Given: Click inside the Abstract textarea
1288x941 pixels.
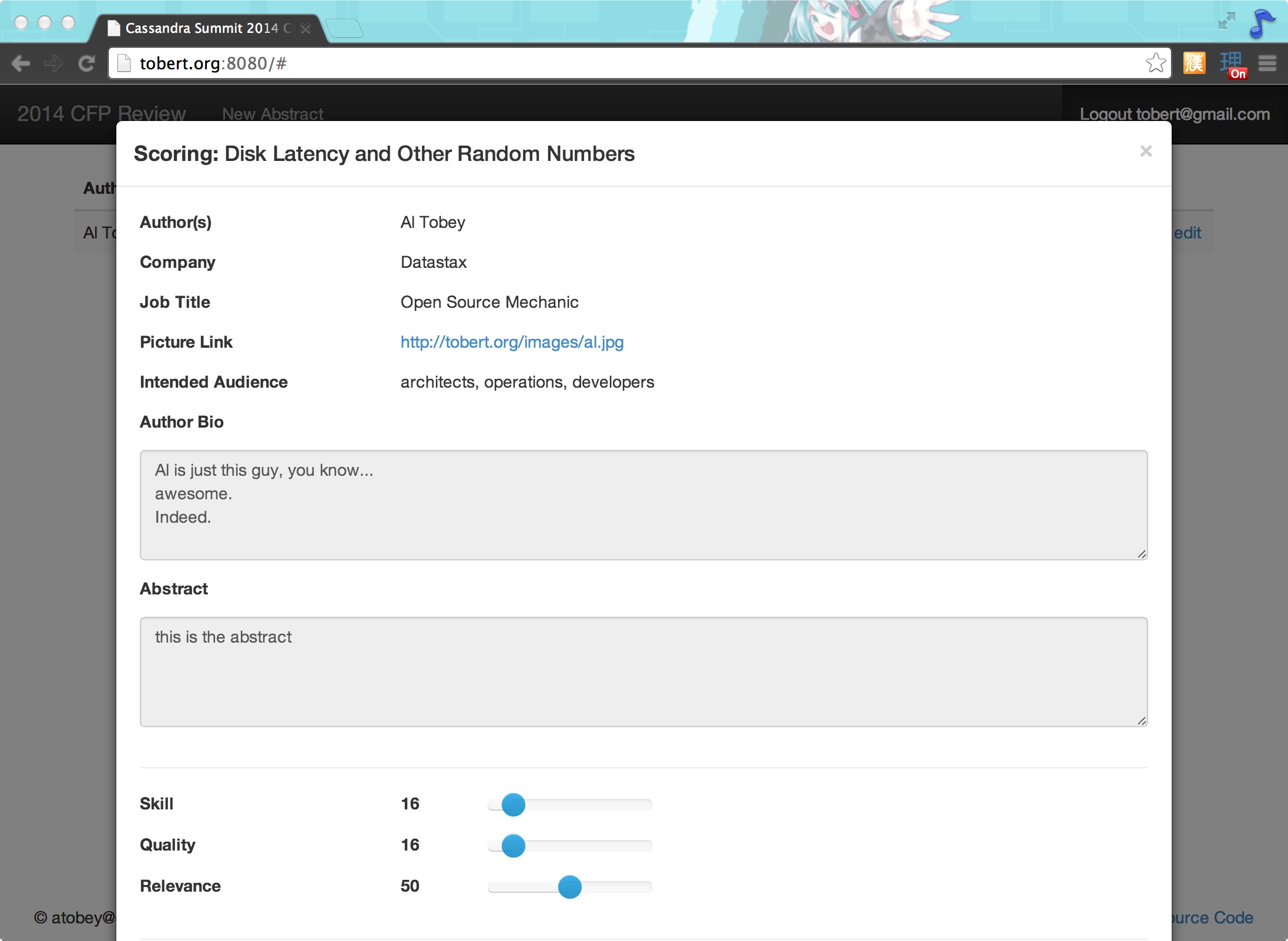Looking at the screenshot, I should point(643,671).
